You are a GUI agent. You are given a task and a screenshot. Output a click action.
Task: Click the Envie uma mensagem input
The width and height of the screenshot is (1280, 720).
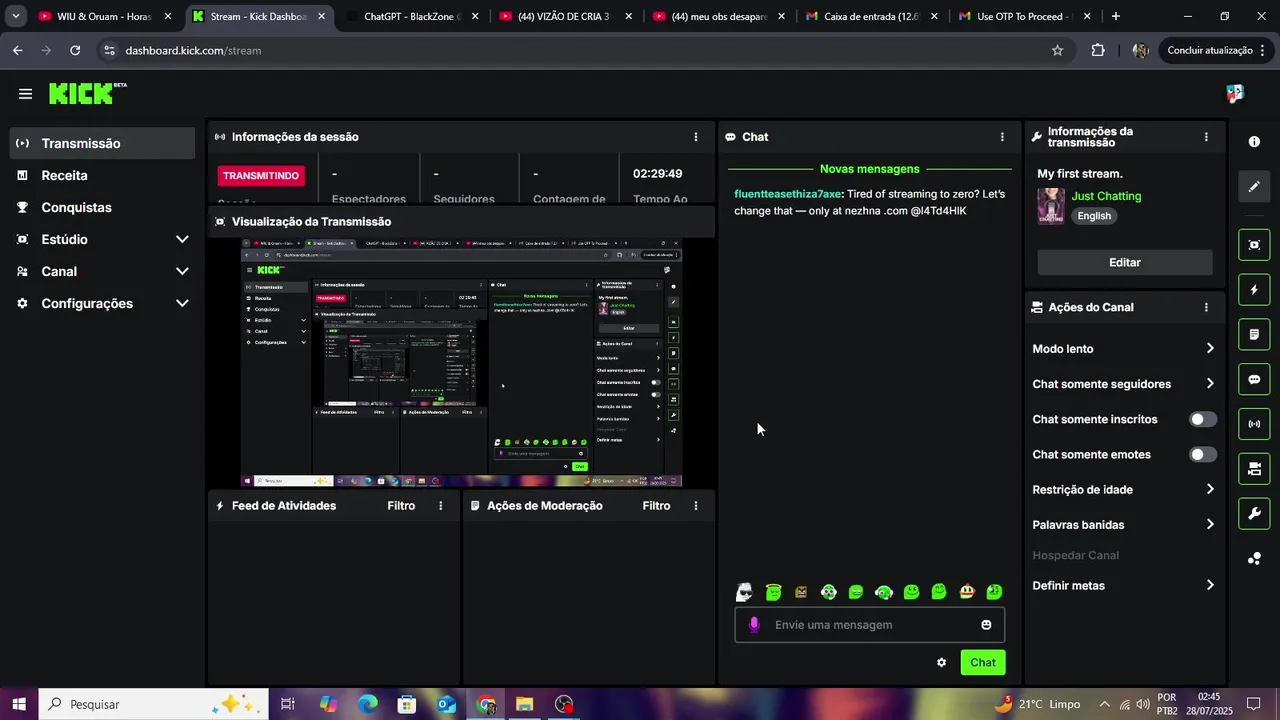click(x=870, y=625)
